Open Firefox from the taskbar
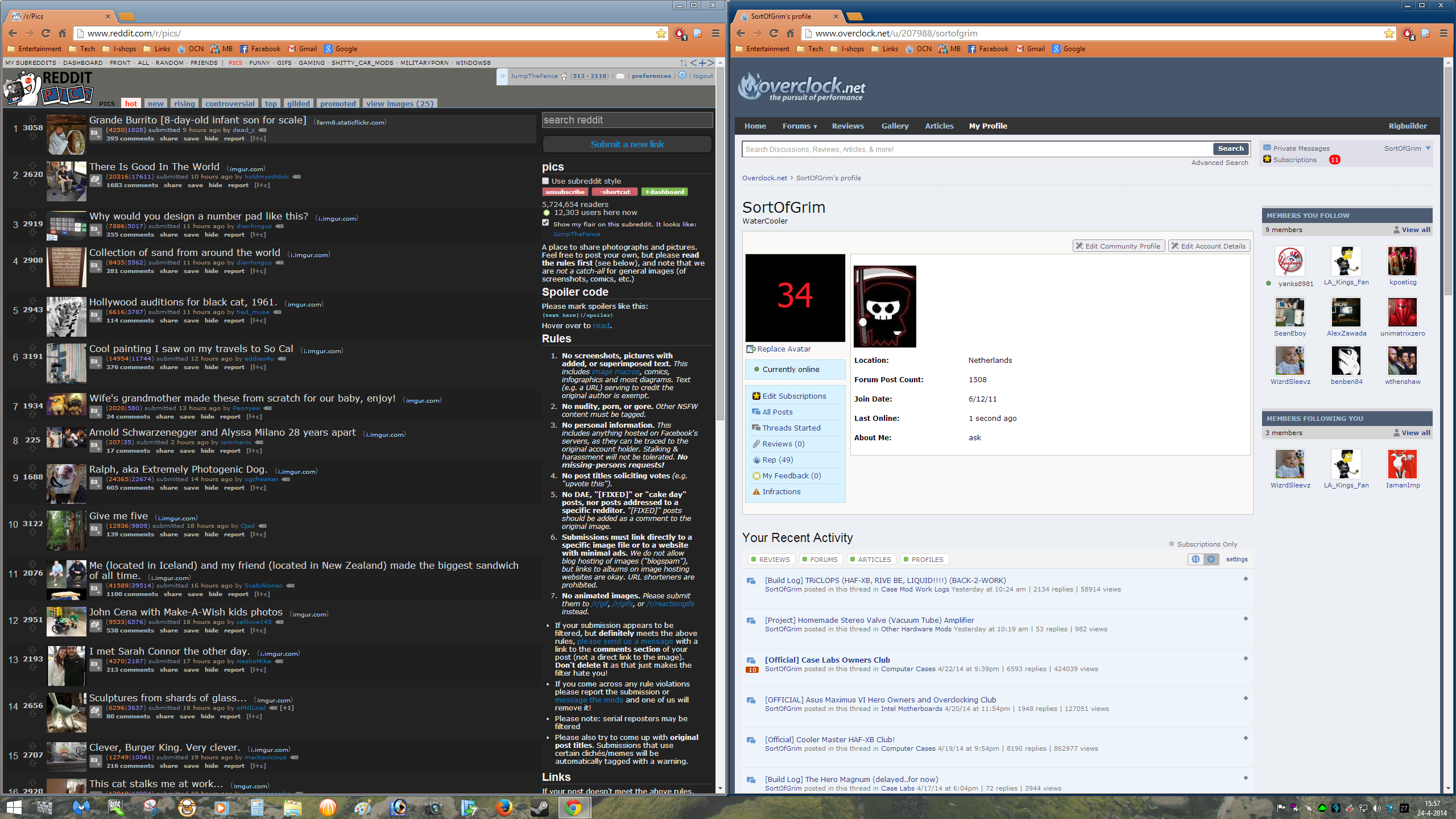Screen dimensions: 1456x819 click(x=504, y=807)
